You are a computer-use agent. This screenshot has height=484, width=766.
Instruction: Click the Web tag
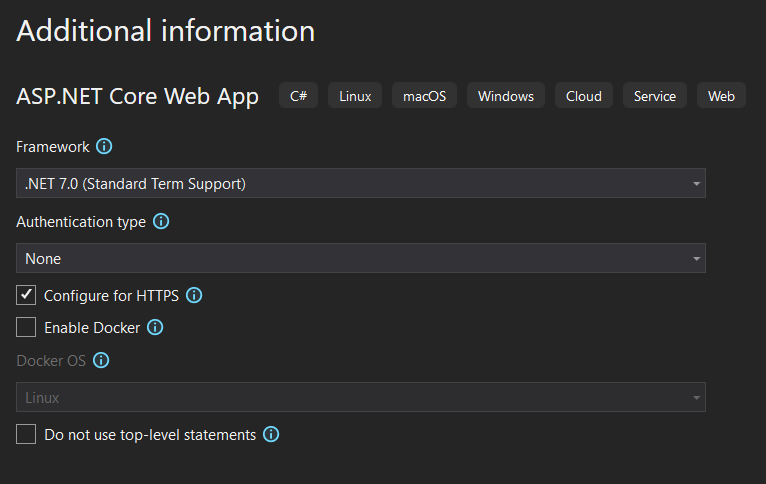click(x=721, y=96)
